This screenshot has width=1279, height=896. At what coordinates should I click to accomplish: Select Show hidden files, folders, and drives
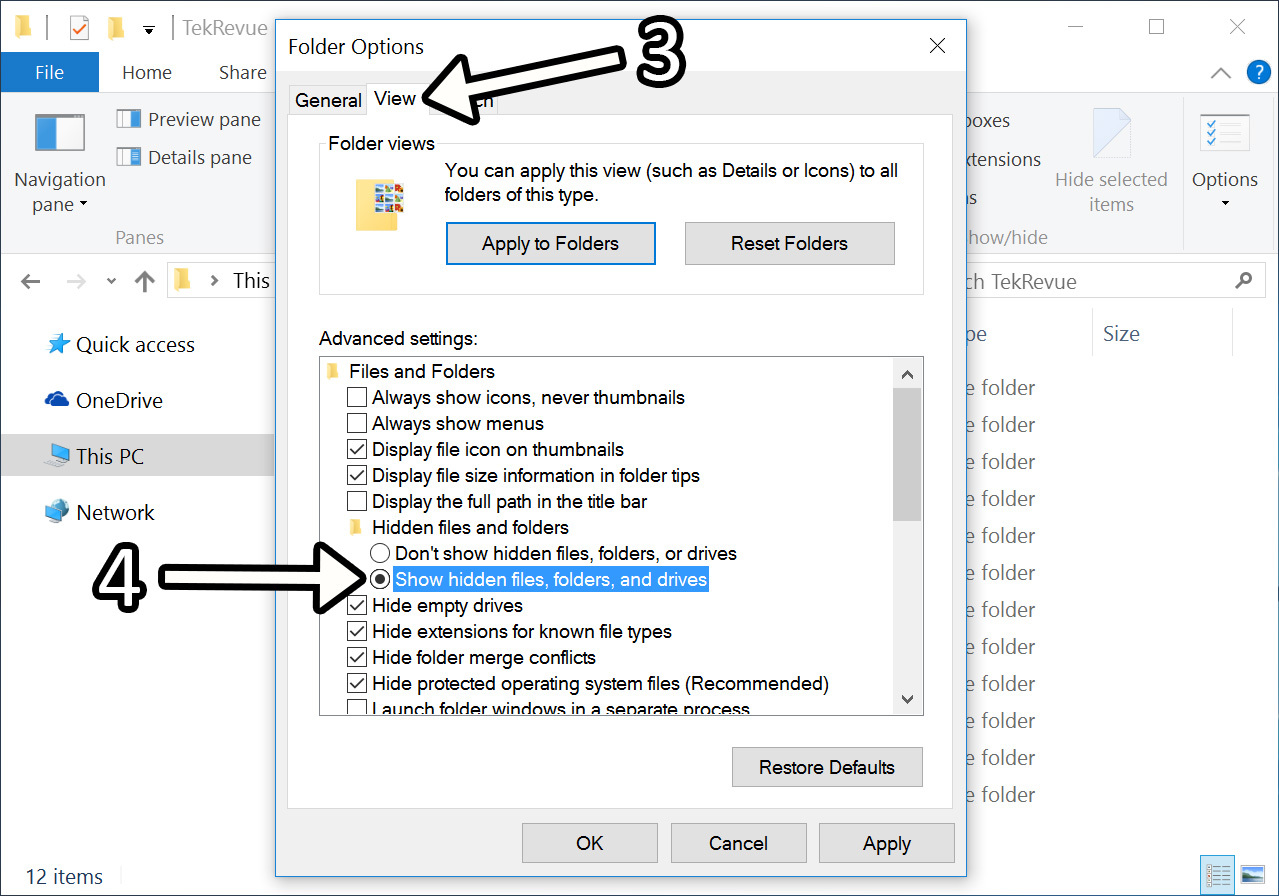pos(380,579)
